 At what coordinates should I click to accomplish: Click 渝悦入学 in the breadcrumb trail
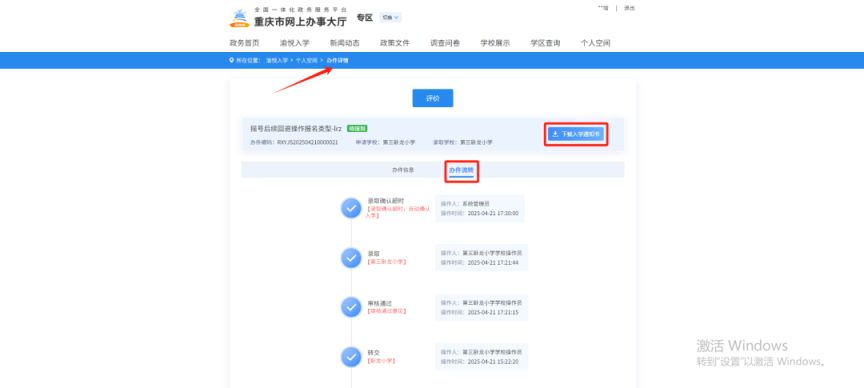277,60
